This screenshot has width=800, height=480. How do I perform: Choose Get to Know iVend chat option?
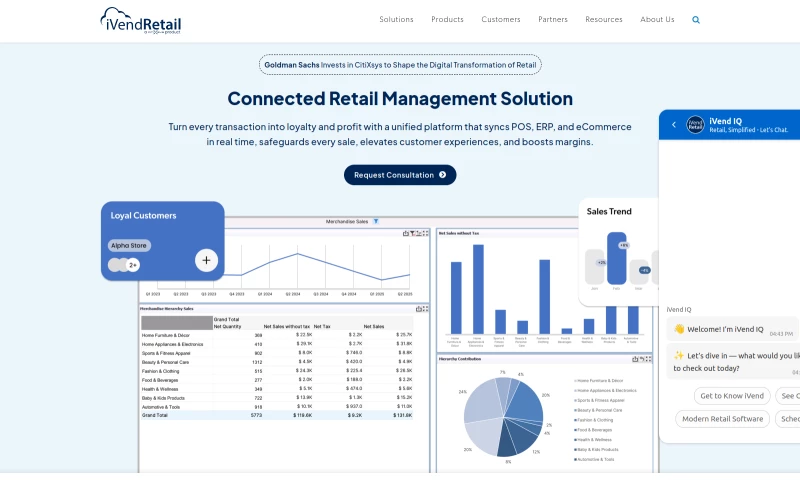[732, 396]
